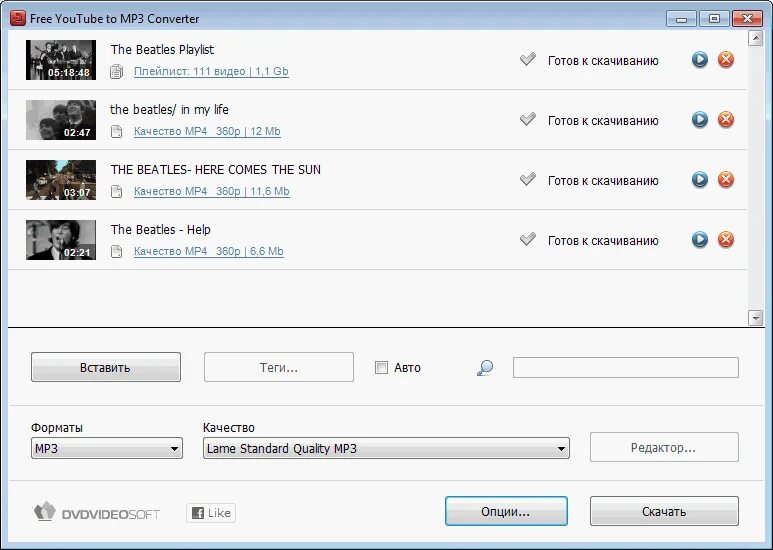The image size is (773, 550).
Task: Open The Beatles Playlist thumbnail
Action: coord(61,60)
